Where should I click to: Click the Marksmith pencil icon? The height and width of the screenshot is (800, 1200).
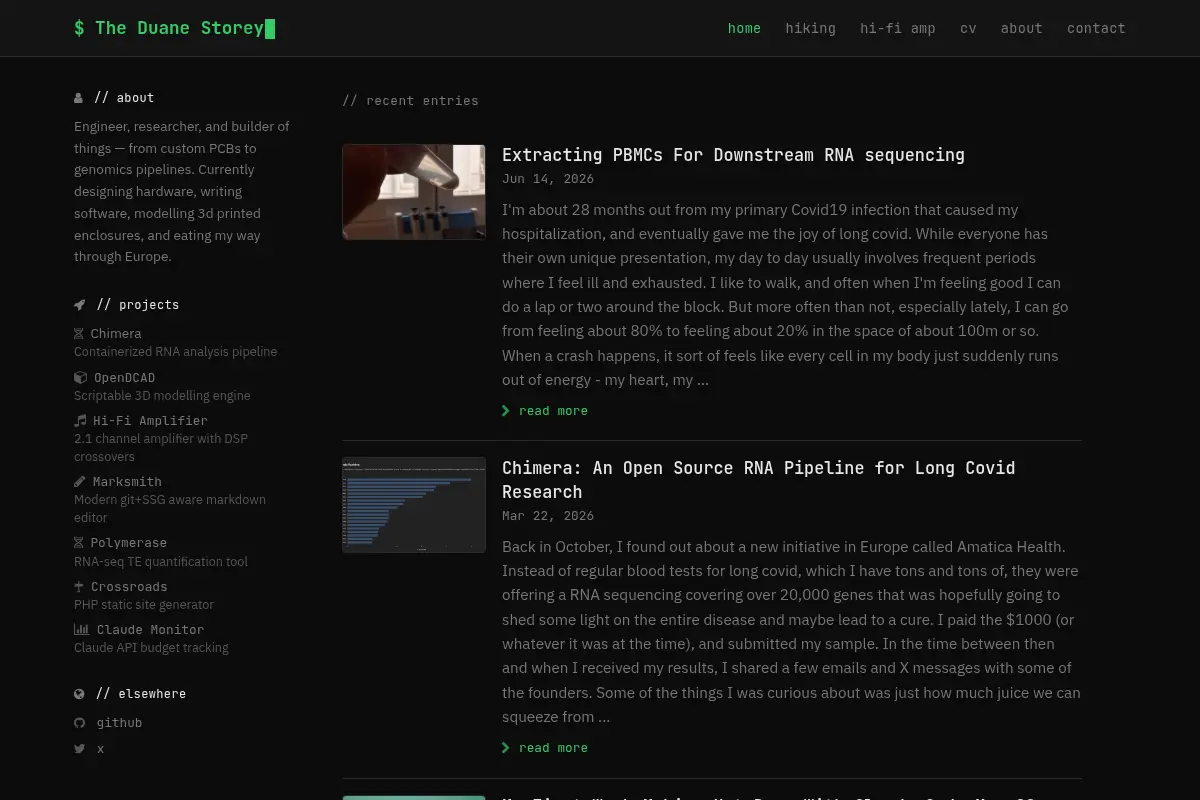(80, 482)
